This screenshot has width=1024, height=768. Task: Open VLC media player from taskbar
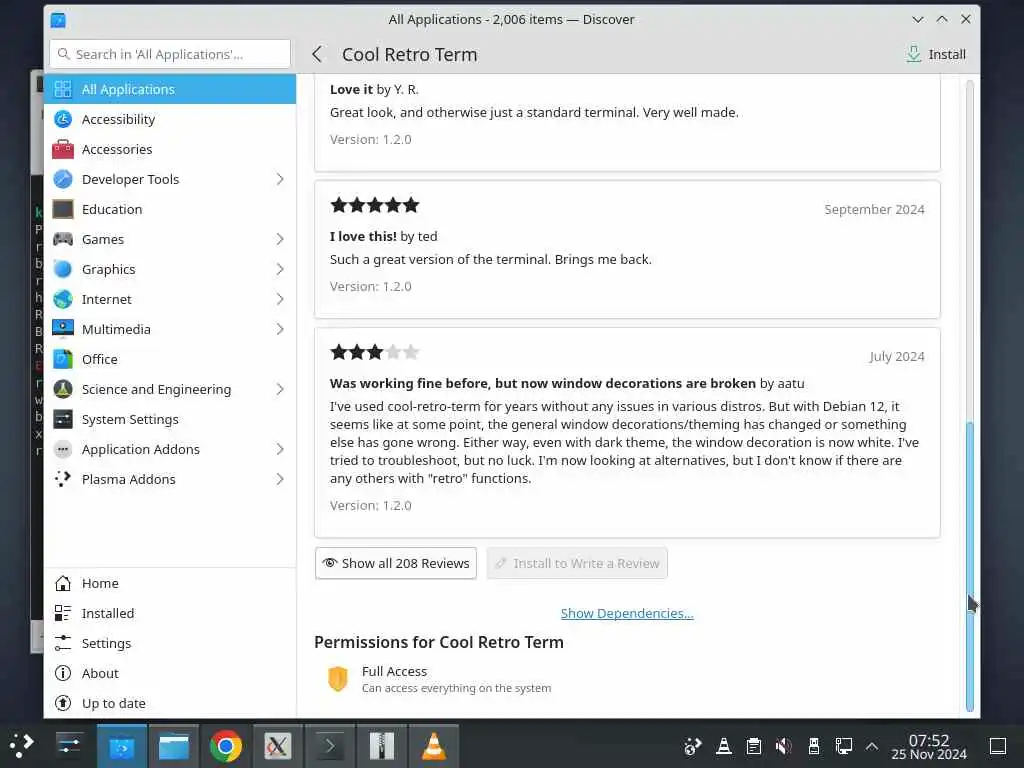pyautogui.click(x=434, y=746)
